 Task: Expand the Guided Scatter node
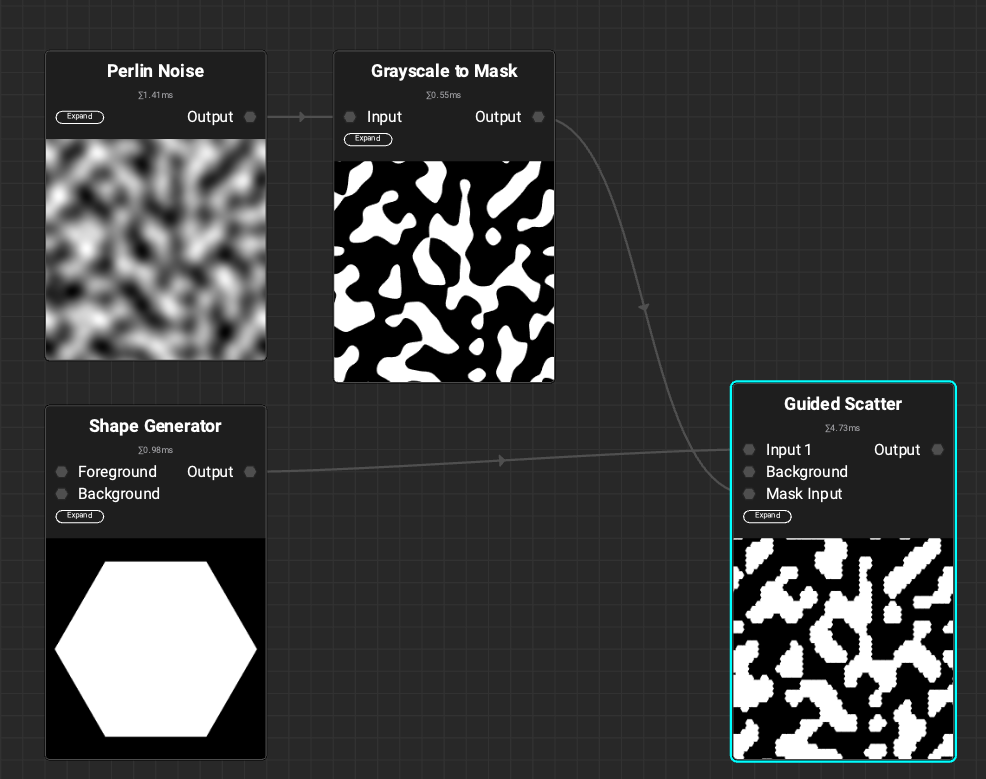coord(767,516)
